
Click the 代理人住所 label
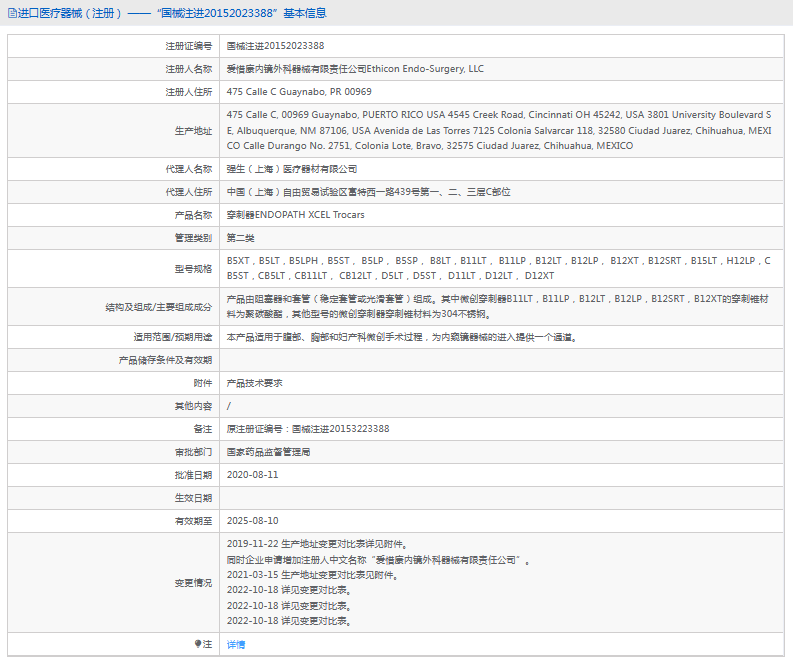[189, 192]
